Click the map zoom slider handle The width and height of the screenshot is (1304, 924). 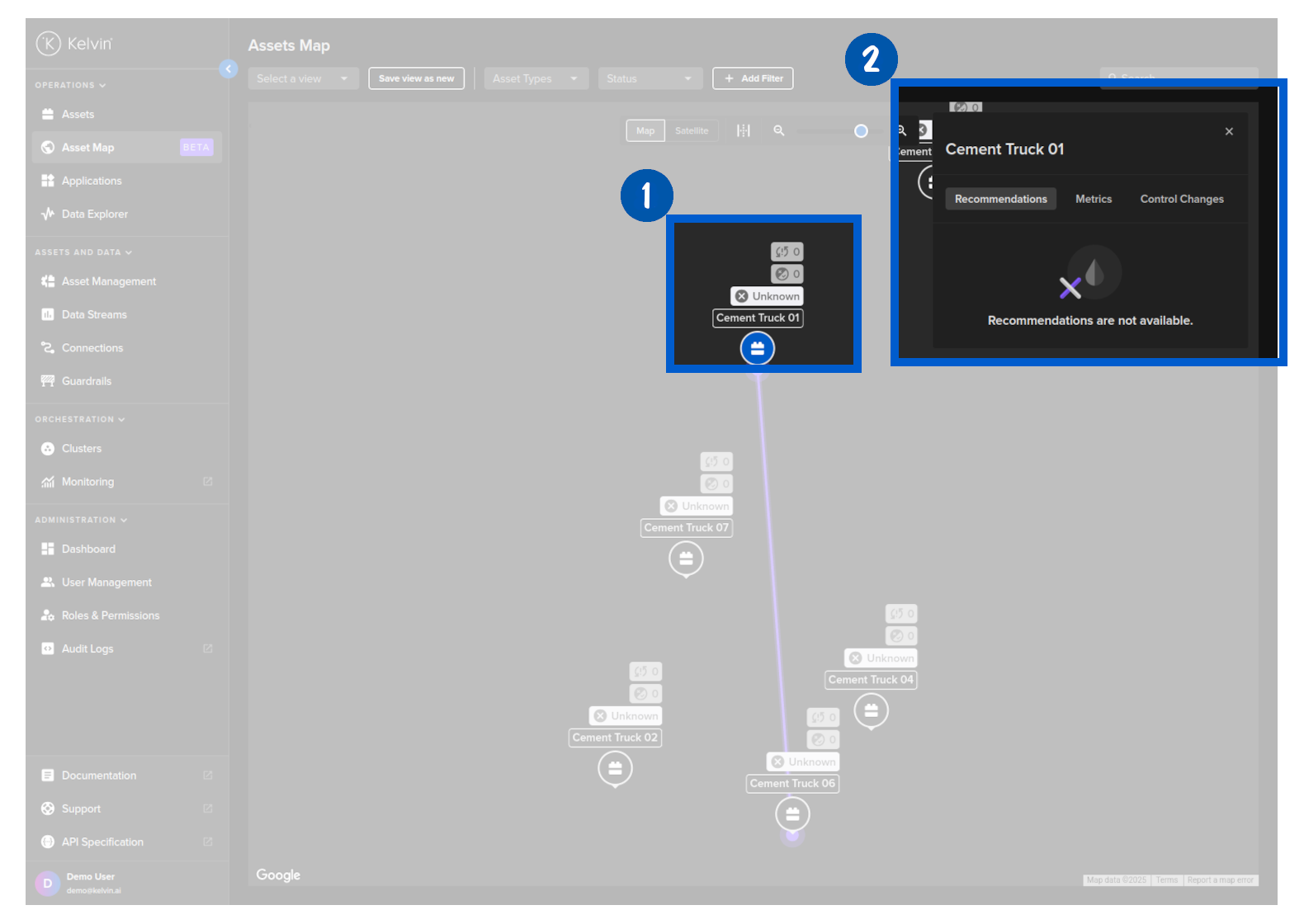[x=861, y=131]
